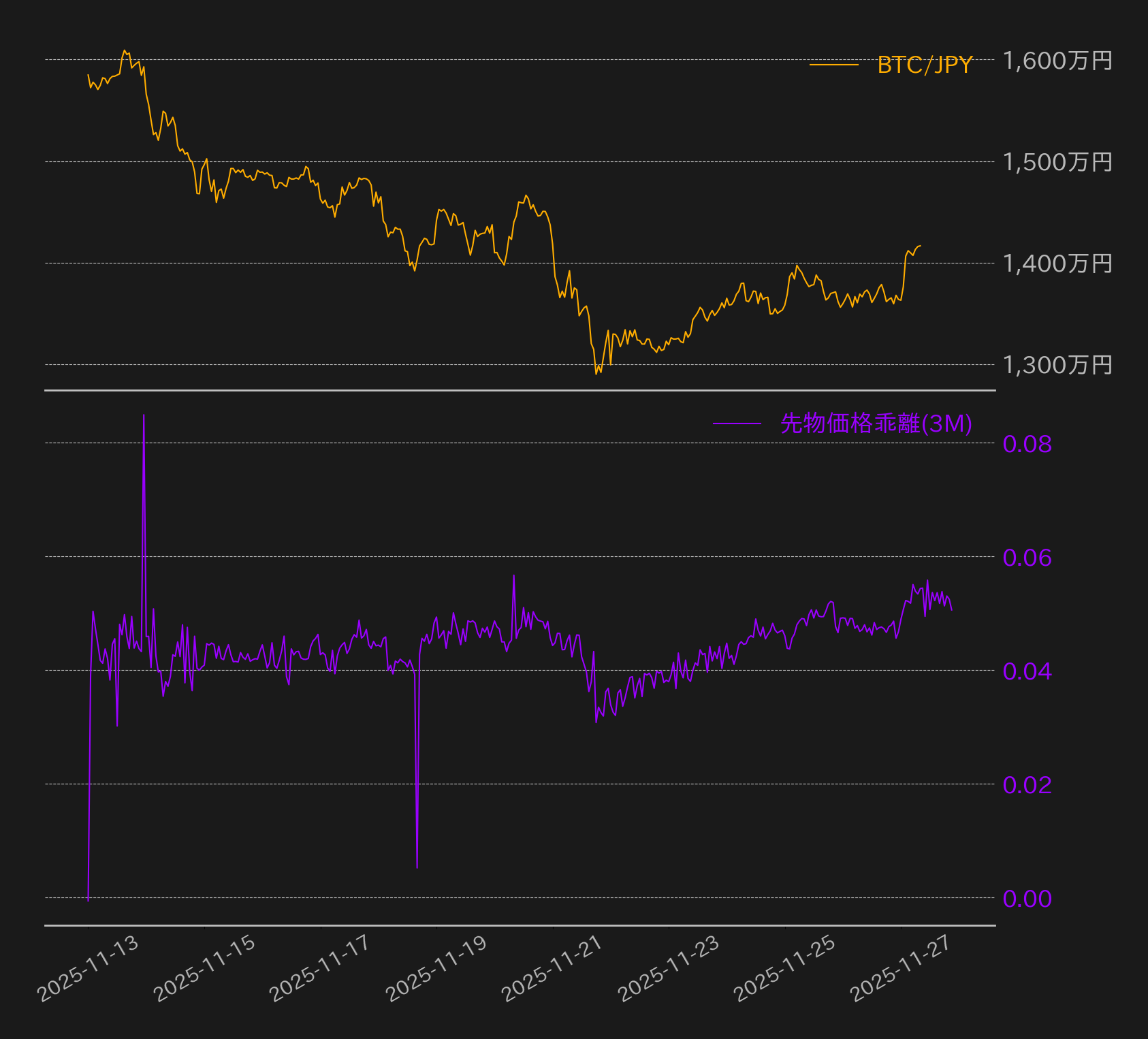1148x1039 pixels.
Task: Pick the 2025-11-23 date label
Action: (669, 969)
